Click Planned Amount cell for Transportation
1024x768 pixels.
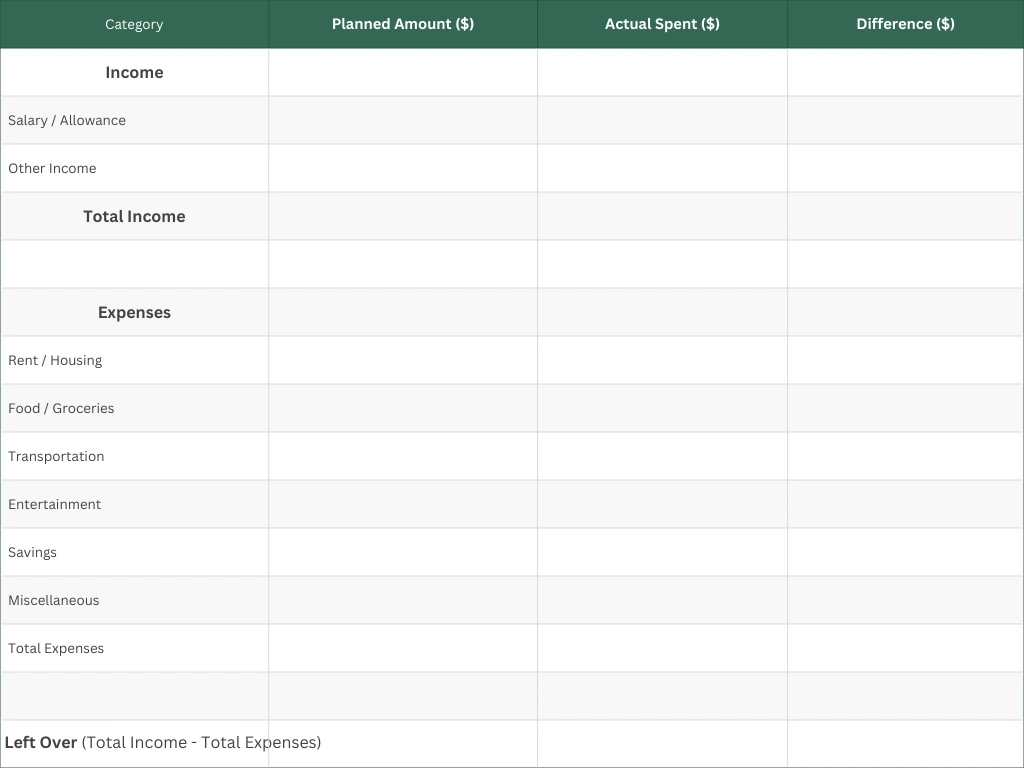403,456
